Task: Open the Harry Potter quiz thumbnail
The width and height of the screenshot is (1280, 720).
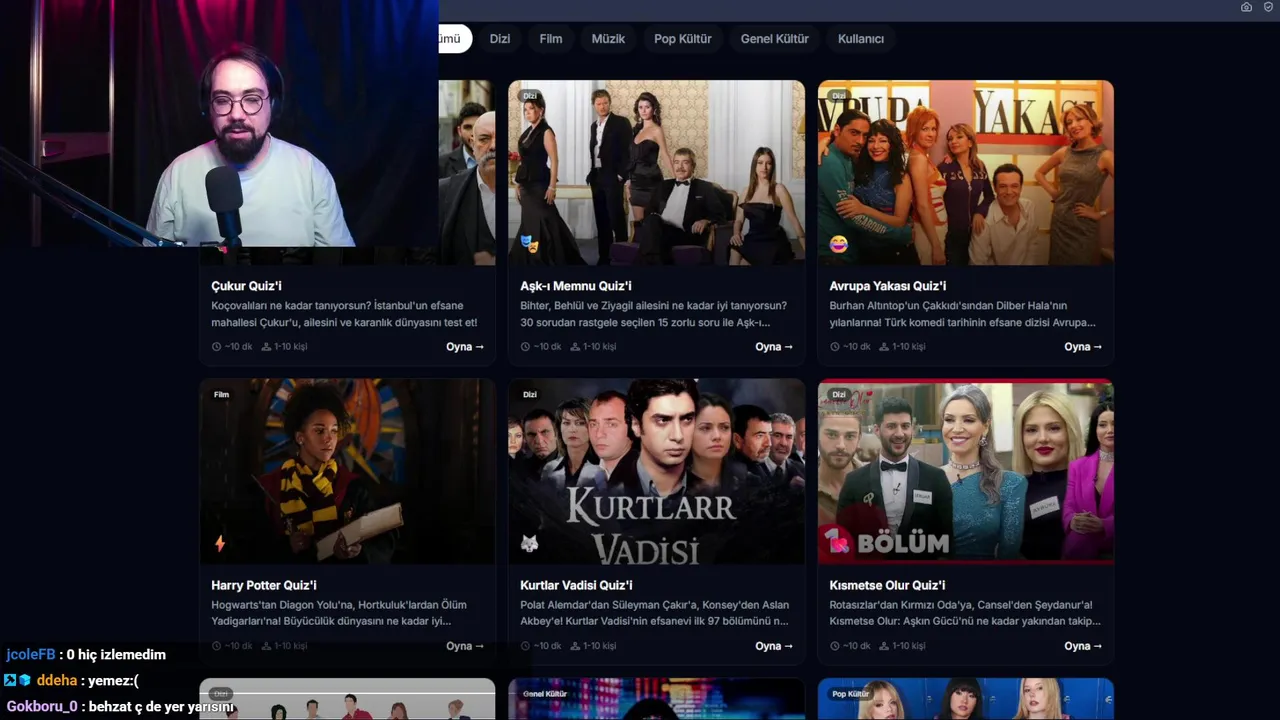Action: (x=347, y=471)
